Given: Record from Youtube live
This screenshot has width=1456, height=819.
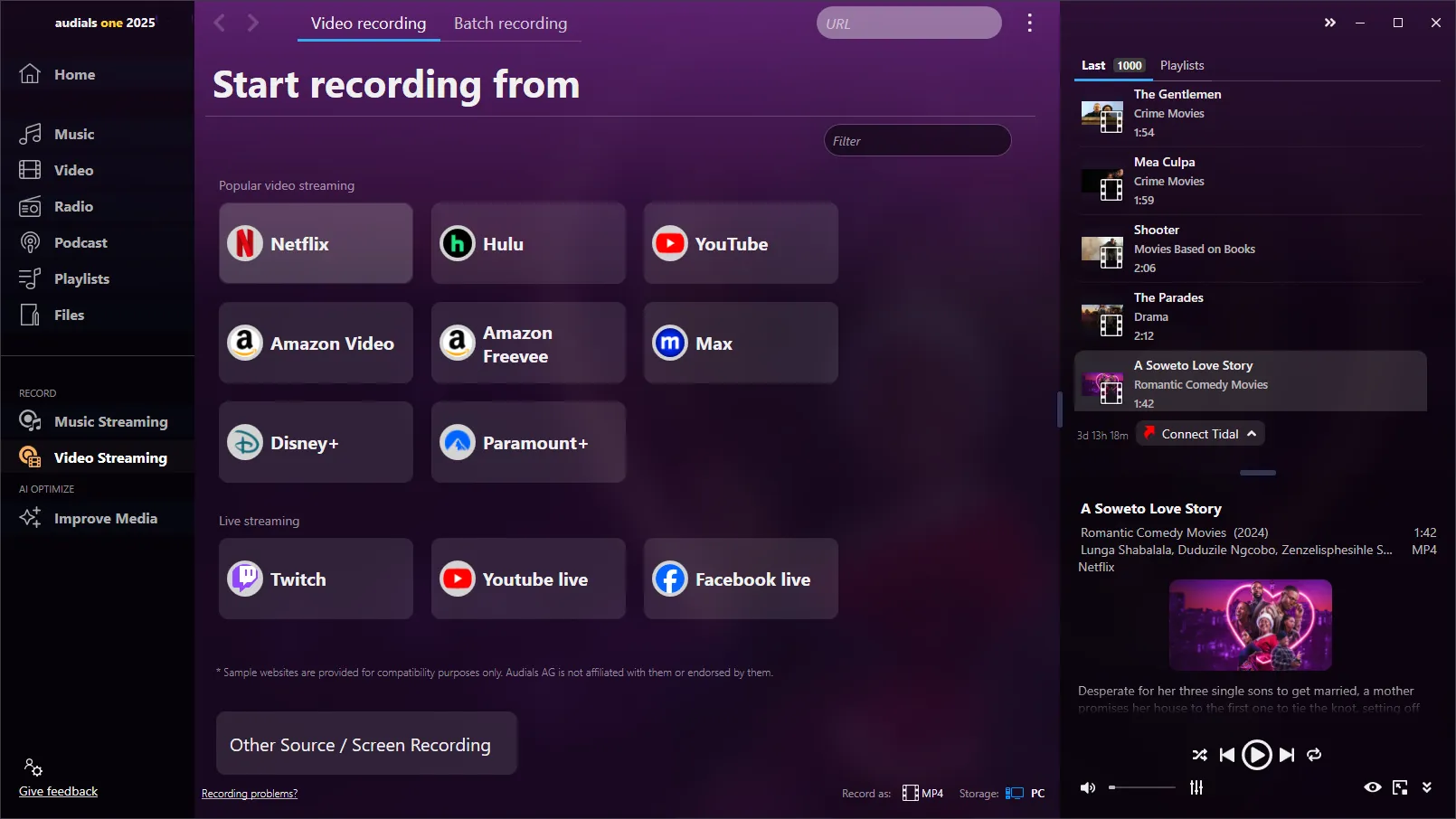Looking at the screenshot, I should click(x=528, y=579).
